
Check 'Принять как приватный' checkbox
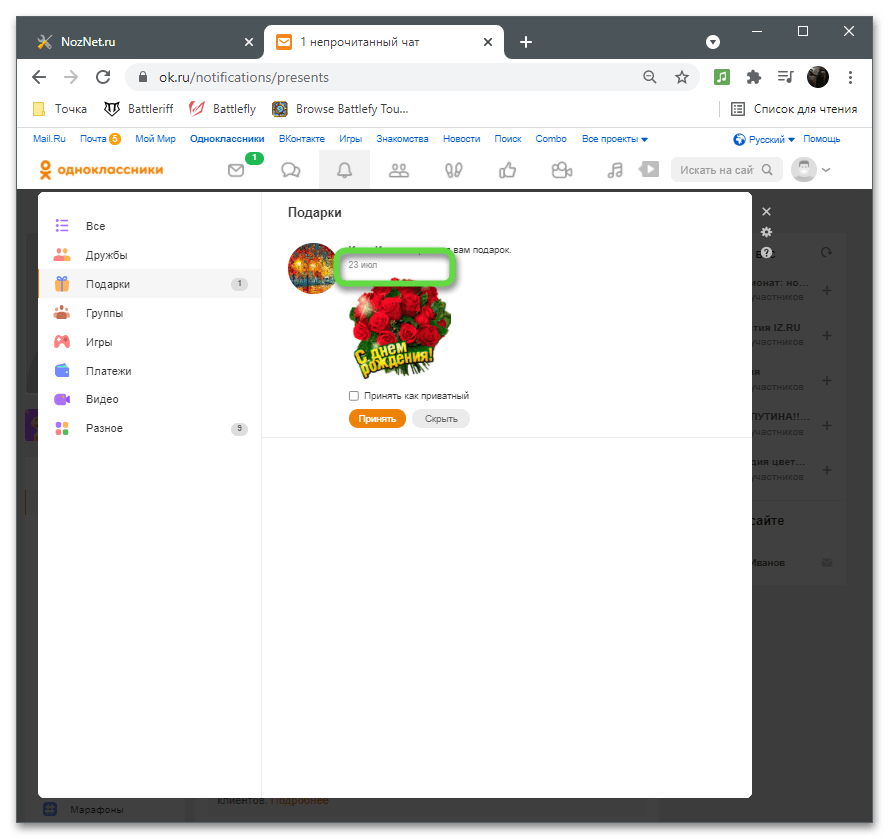[x=354, y=396]
